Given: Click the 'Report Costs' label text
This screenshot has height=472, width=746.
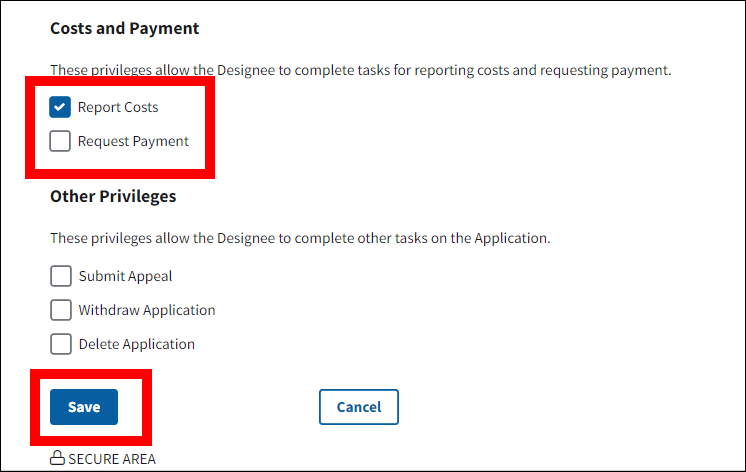Looking at the screenshot, I should (118, 107).
